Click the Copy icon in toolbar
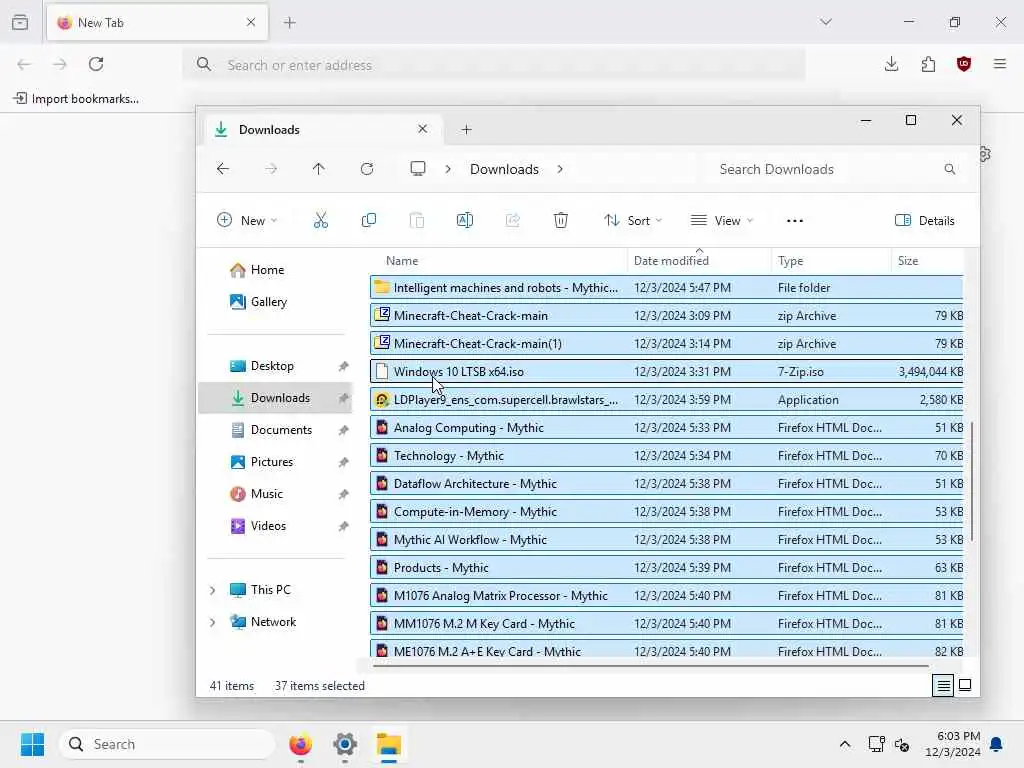The image size is (1024, 768). click(x=369, y=221)
